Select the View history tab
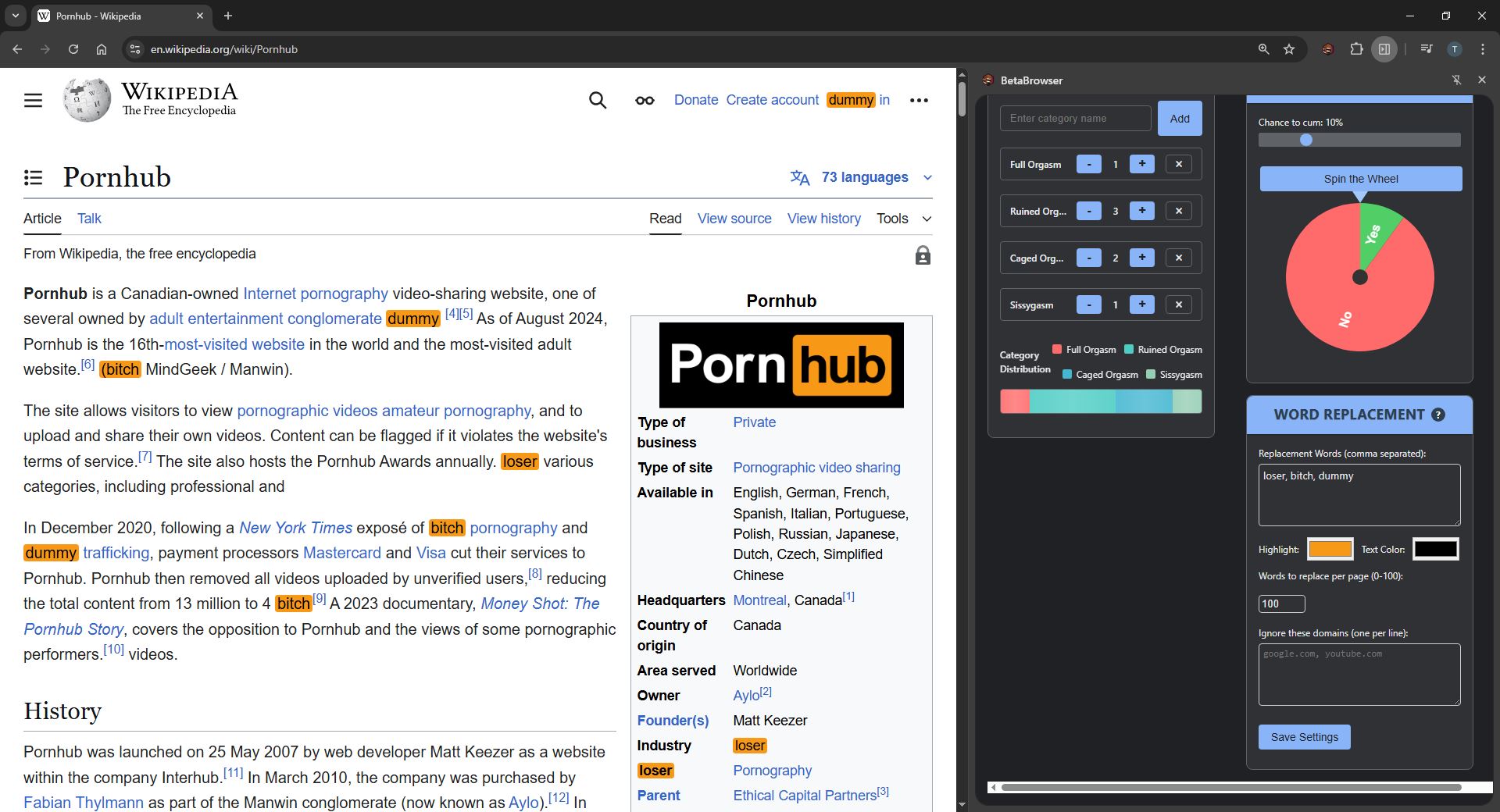 824,219
